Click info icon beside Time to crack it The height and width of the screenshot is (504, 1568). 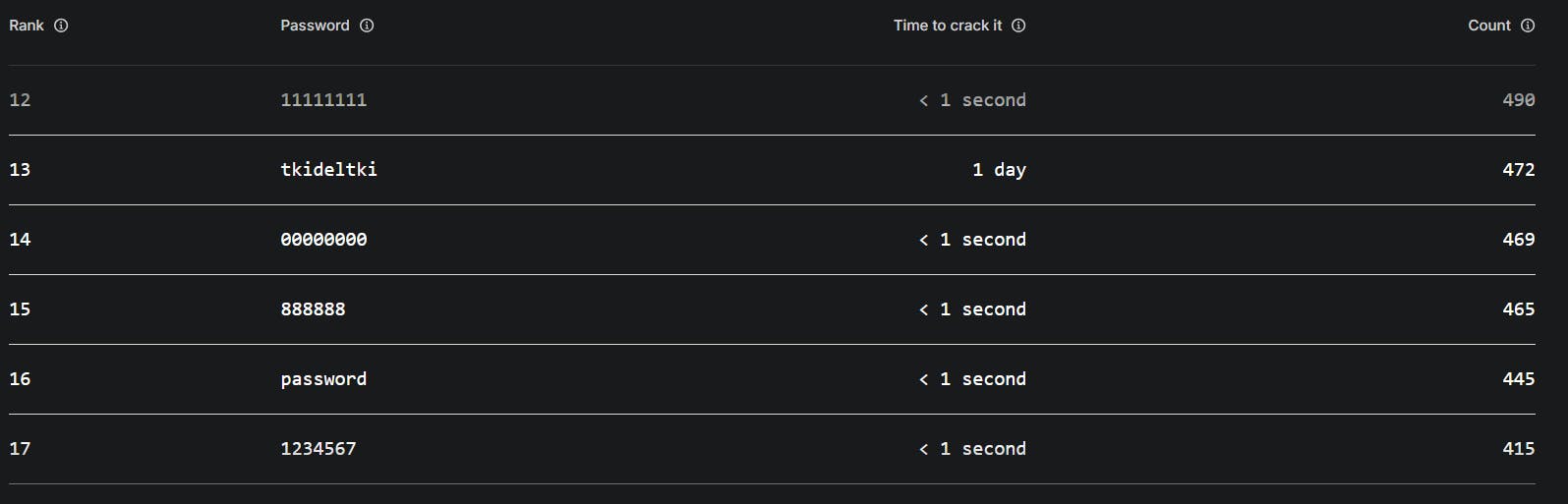point(1018,26)
